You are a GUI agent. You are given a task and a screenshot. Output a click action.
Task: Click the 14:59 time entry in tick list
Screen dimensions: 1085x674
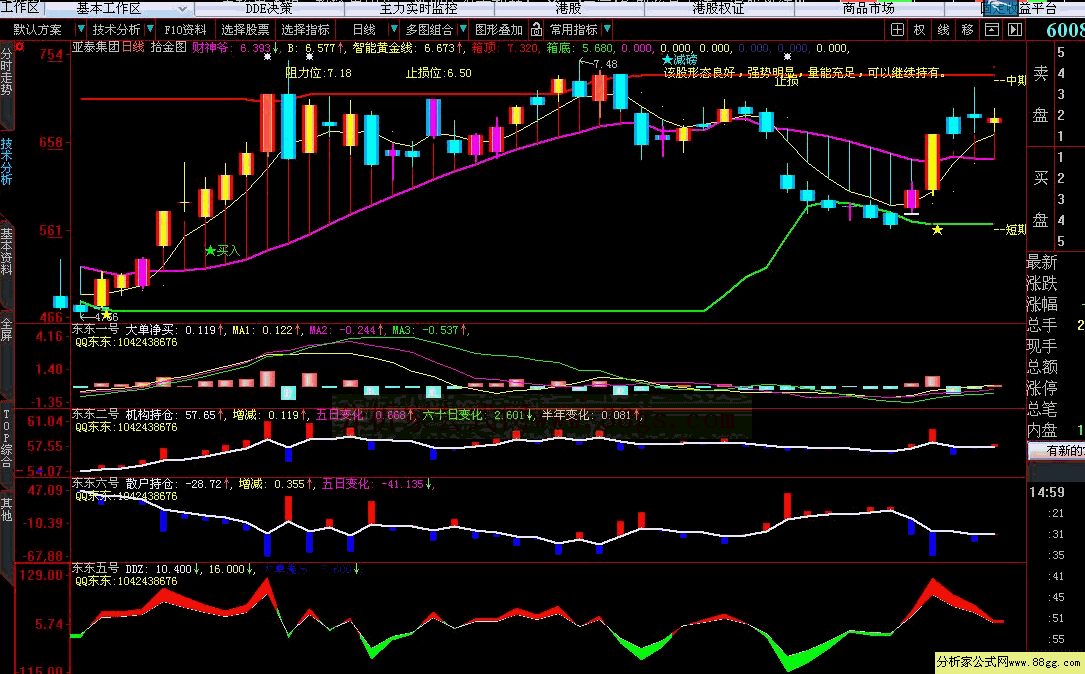click(x=1047, y=492)
